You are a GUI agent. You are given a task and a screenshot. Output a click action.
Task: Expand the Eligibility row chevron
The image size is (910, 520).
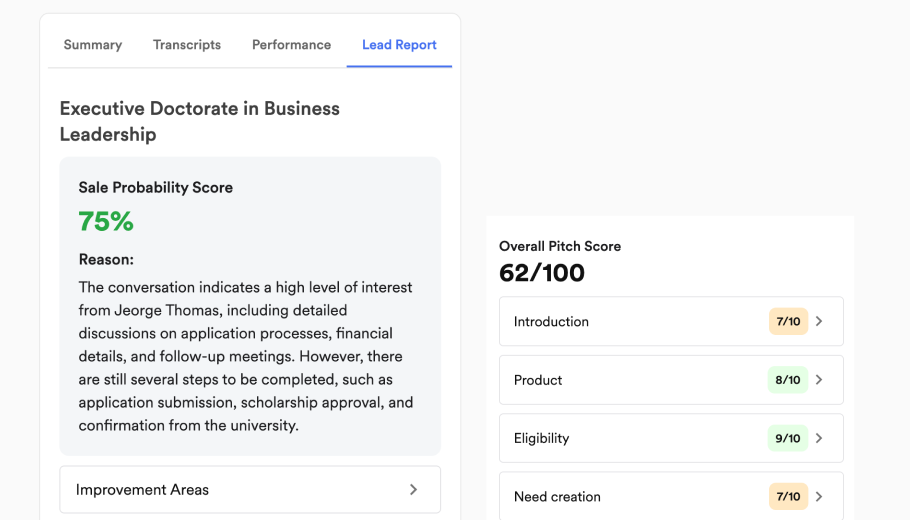[819, 438]
